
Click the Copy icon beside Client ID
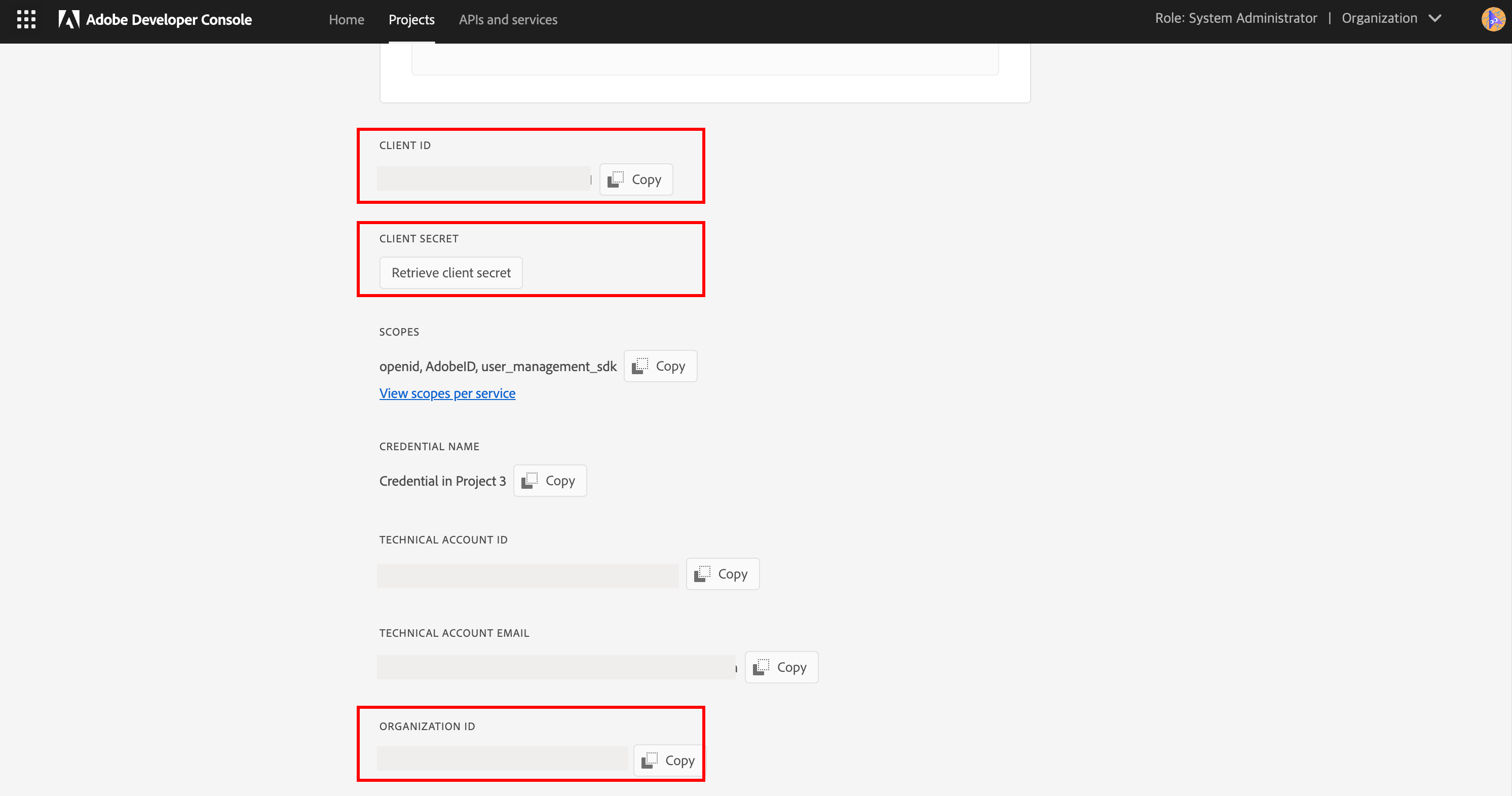tap(635, 179)
